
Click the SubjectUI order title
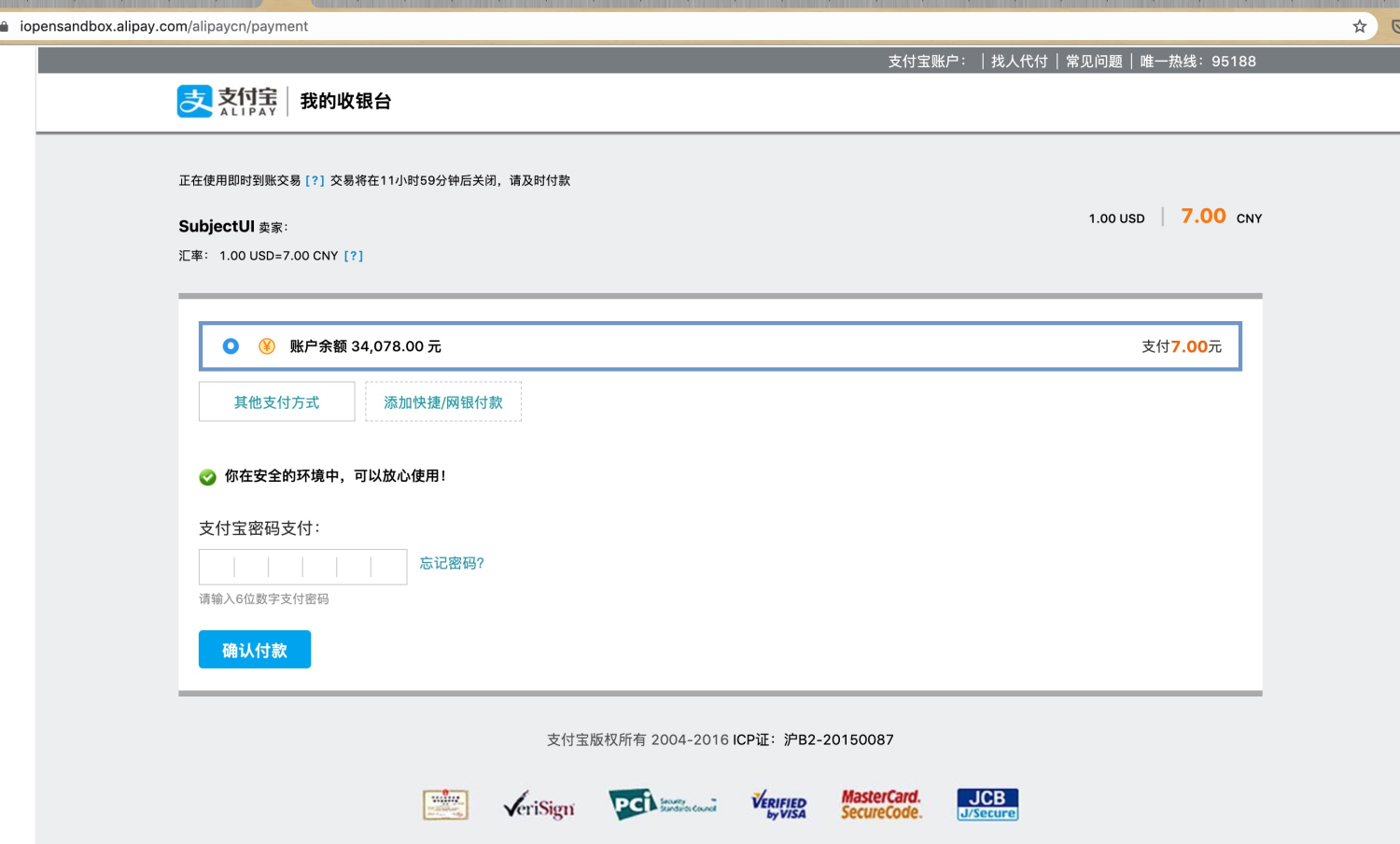pyautogui.click(x=217, y=226)
